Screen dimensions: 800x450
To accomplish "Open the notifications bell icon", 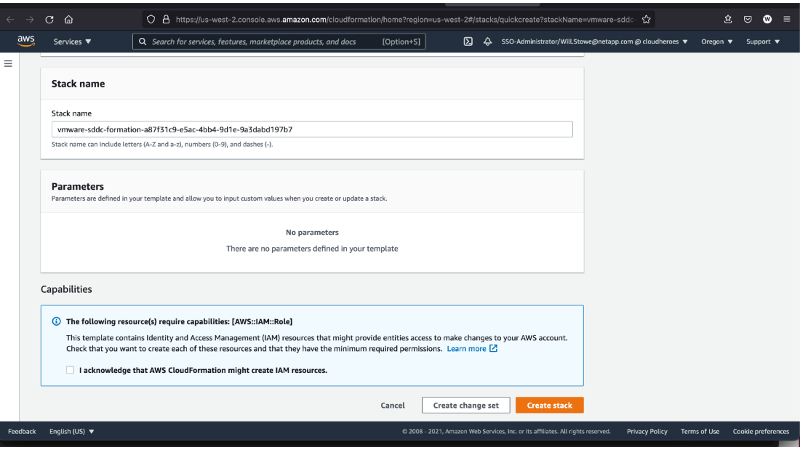I will 487,42.
